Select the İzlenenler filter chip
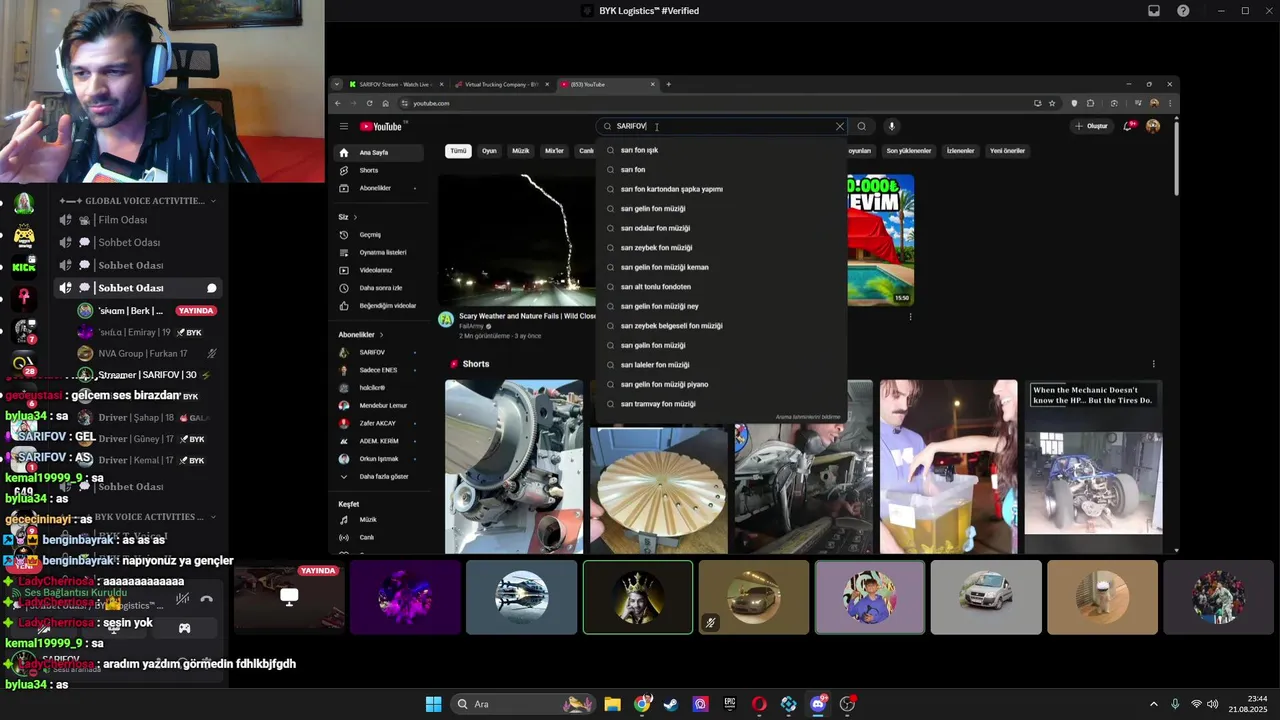This screenshot has height=720, width=1280. (x=960, y=151)
